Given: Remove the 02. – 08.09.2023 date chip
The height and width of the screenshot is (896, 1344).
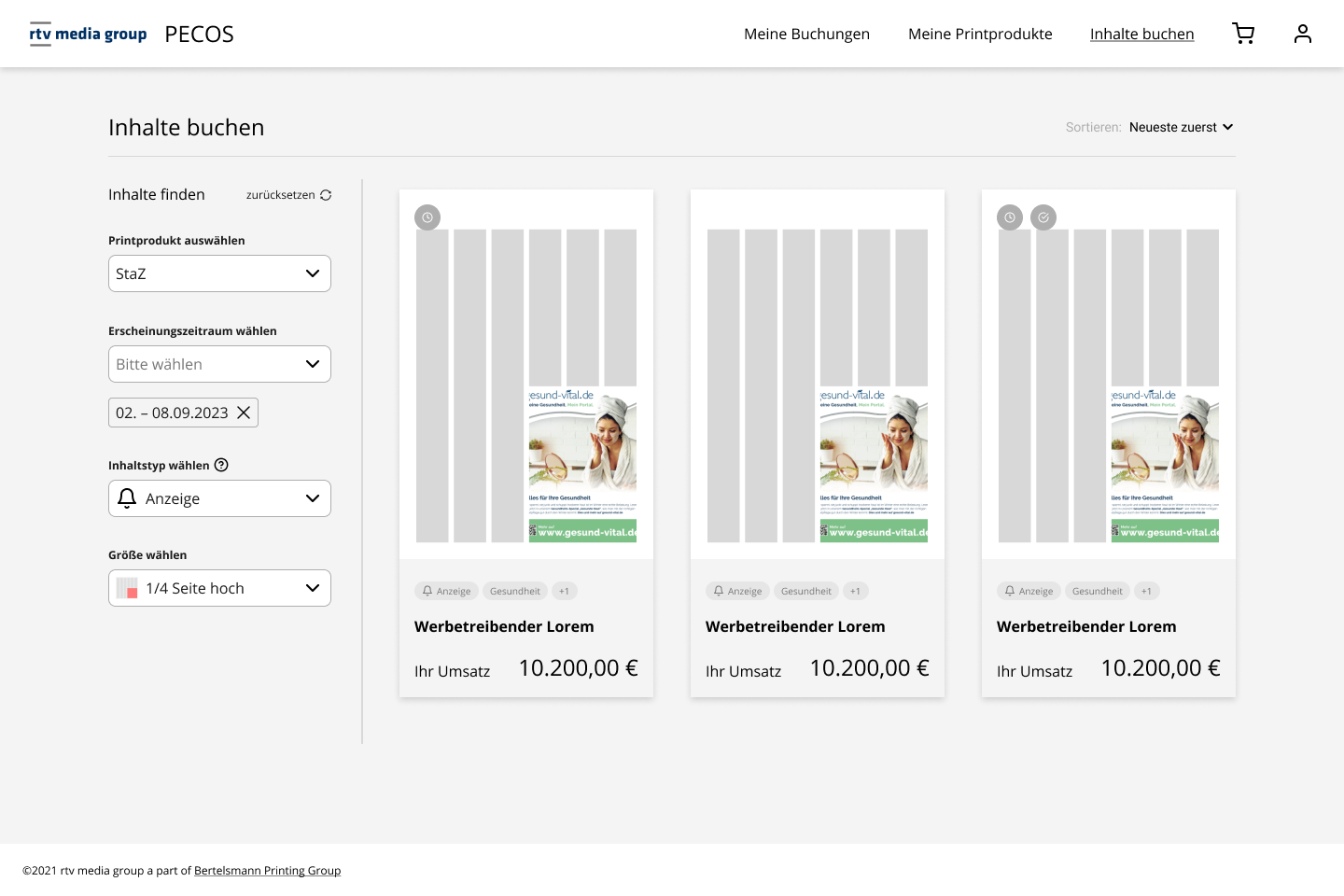Looking at the screenshot, I should [x=244, y=413].
